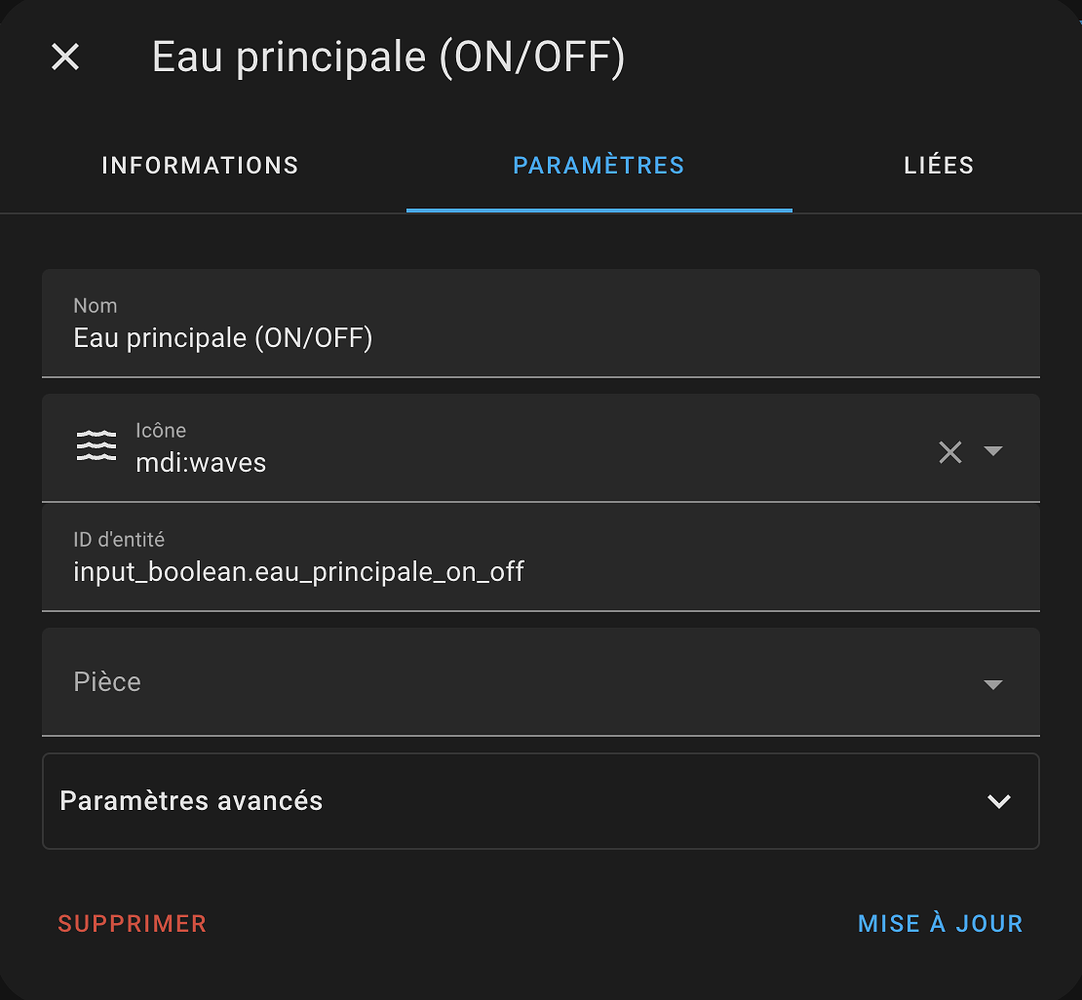
Task: Click into the Nom text field
Action: [540, 339]
